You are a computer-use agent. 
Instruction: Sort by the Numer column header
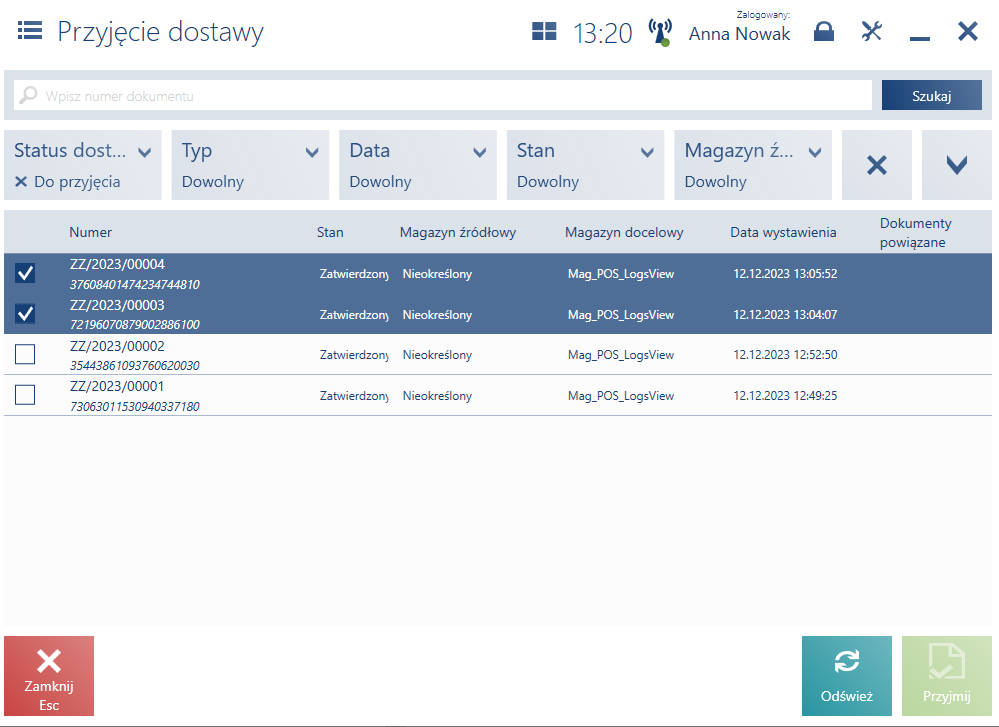(x=90, y=233)
